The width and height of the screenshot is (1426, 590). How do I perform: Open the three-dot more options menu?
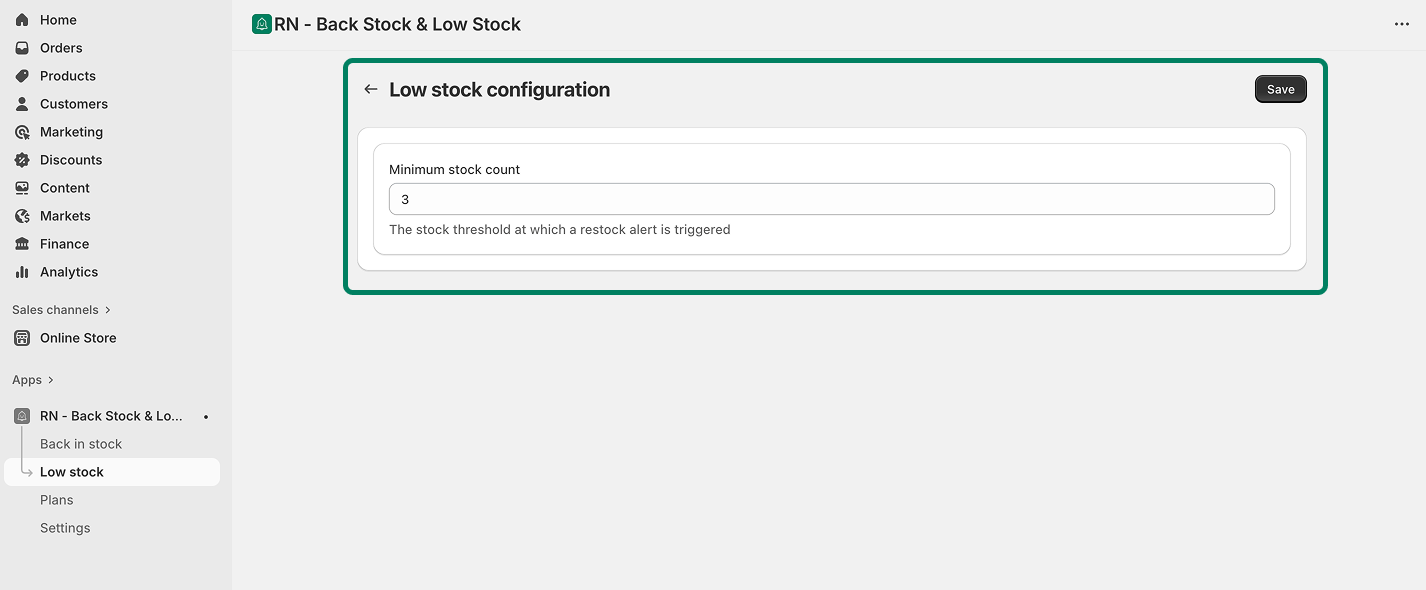[x=1402, y=25]
